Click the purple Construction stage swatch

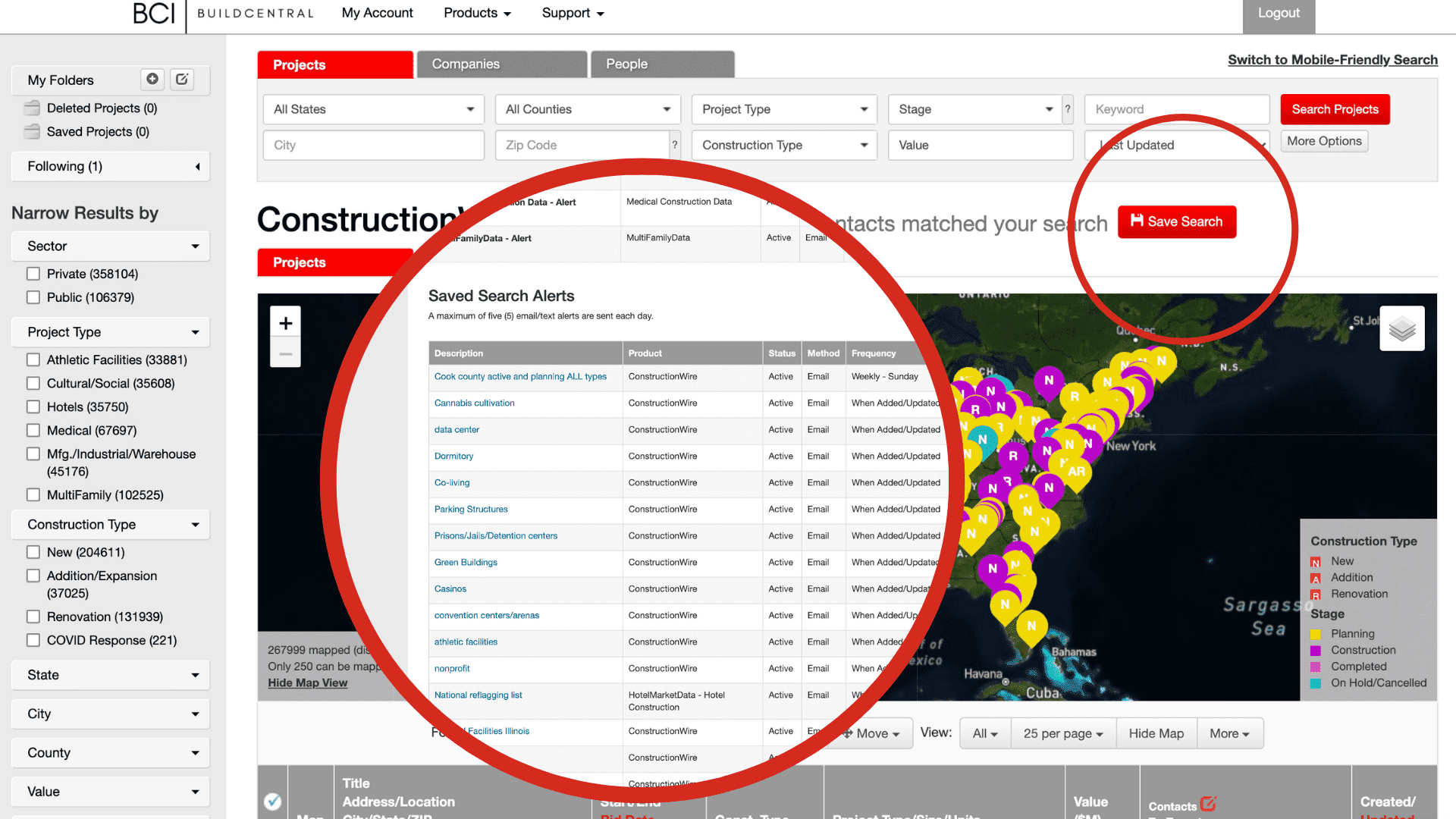1316,651
